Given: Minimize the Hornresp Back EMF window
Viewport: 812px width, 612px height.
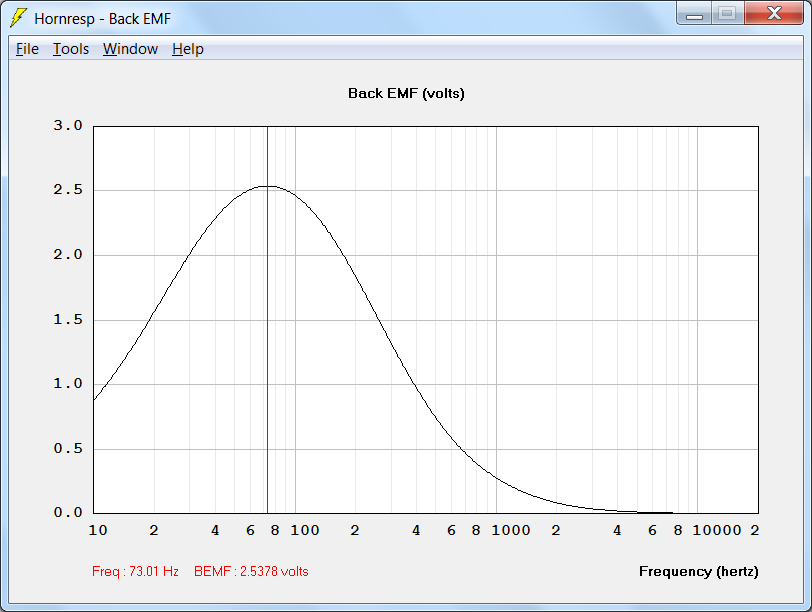Looking at the screenshot, I should [694, 13].
